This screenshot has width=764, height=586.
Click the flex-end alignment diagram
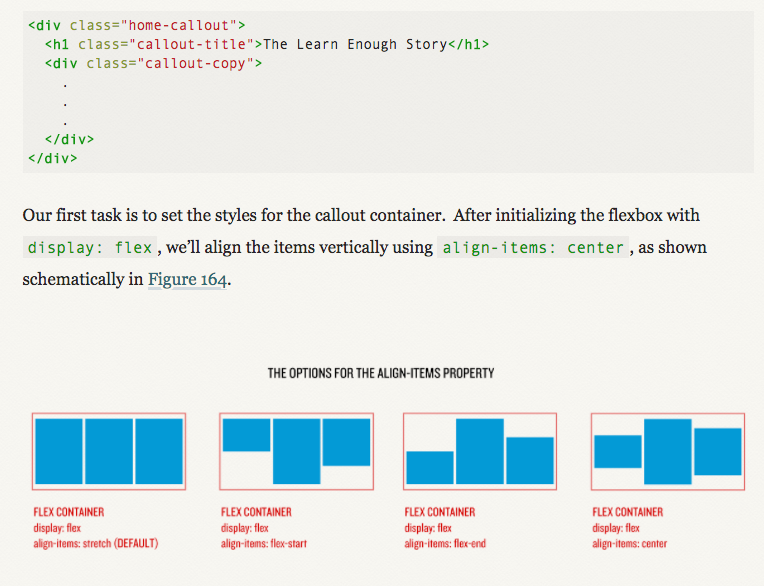pyautogui.click(x=480, y=451)
